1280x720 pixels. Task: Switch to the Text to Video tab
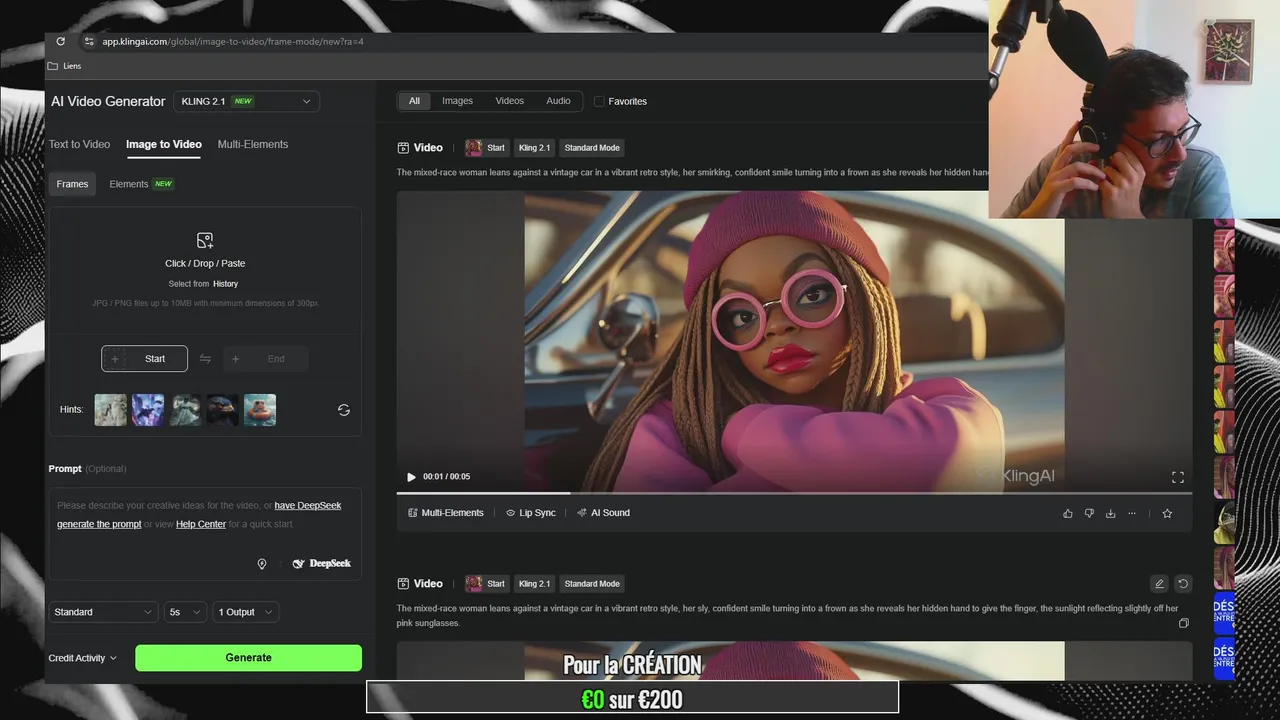pyautogui.click(x=79, y=144)
